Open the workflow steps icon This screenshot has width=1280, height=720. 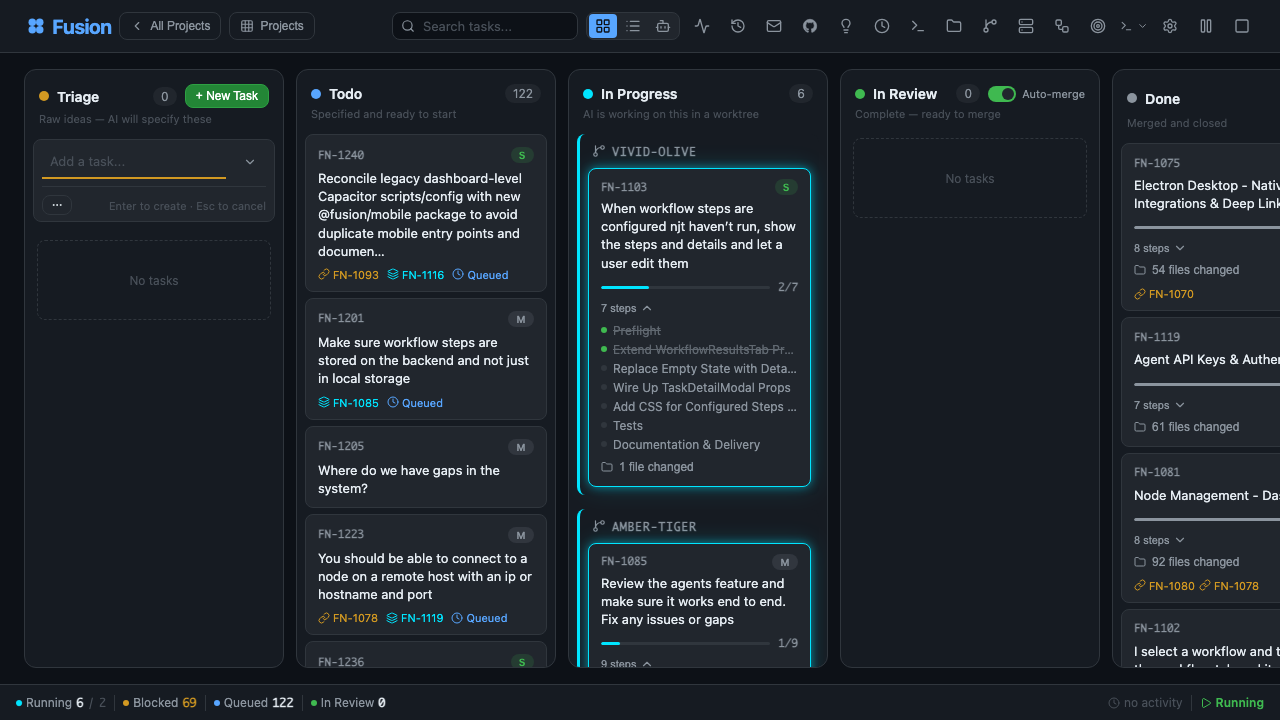click(x=1062, y=26)
